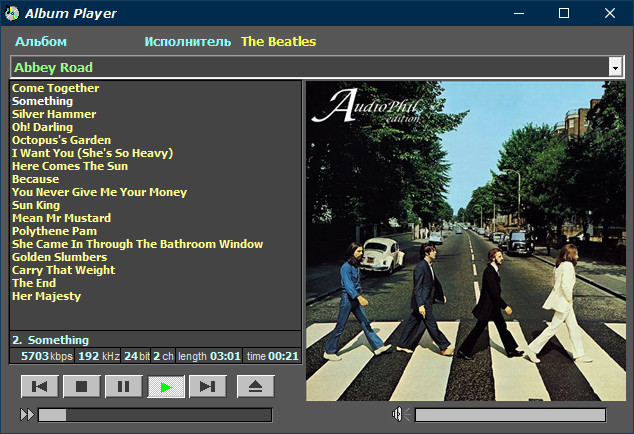Select the track Polythene Pam

pyautogui.click(x=55, y=231)
